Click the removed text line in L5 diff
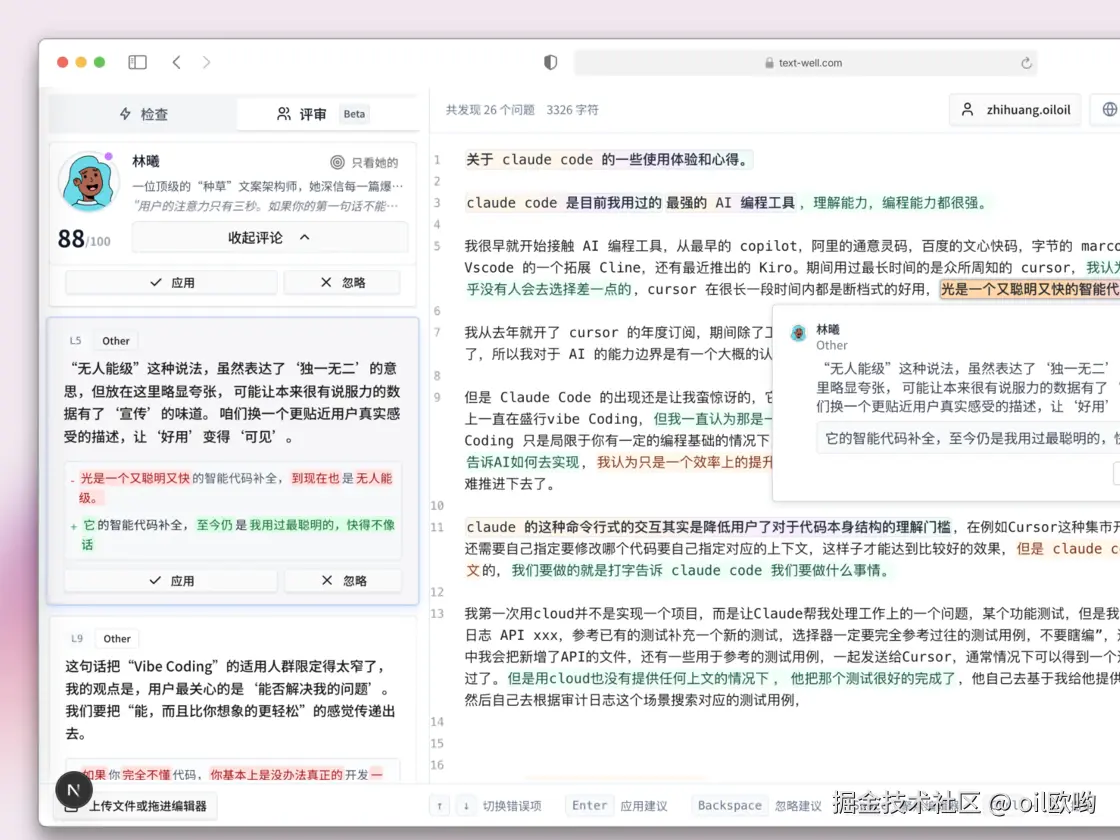The width and height of the screenshot is (1120, 840). click(x=233, y=488)
